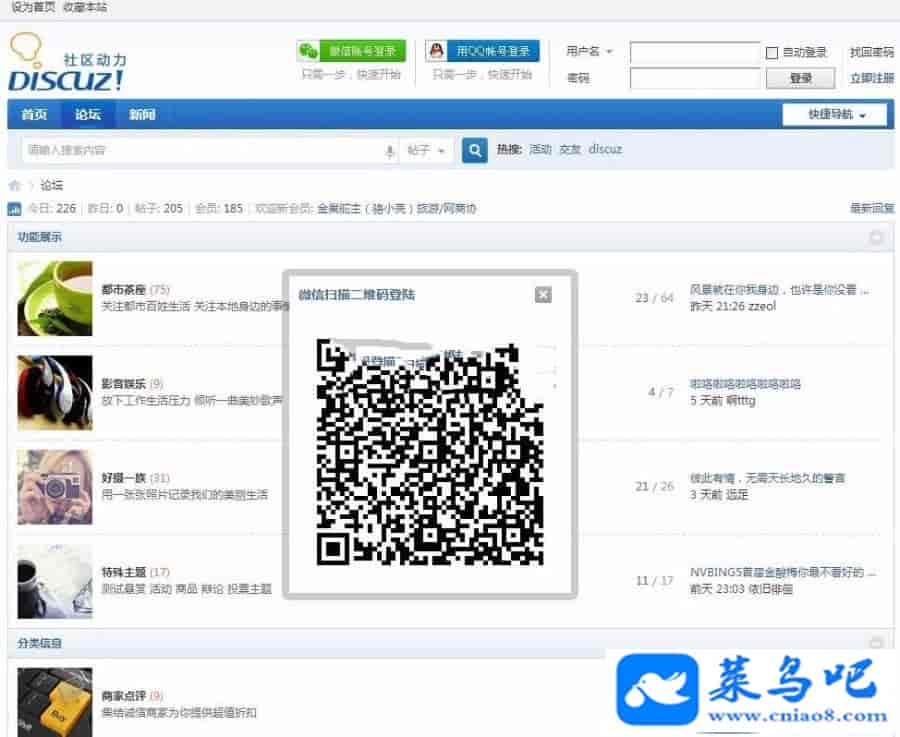
Task: Open the 用户名 login type dropdown
Action: [590, 52]
